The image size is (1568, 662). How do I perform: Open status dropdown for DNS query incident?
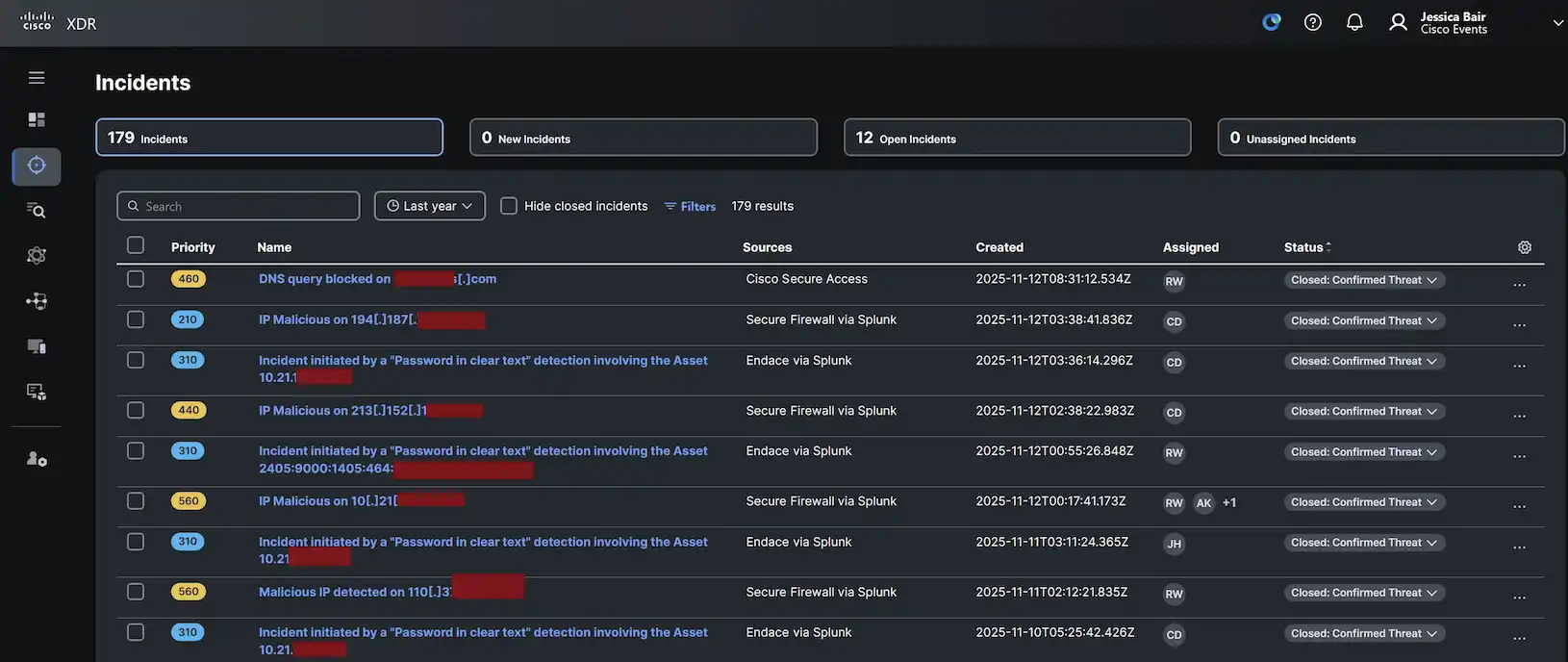click(1364, 280)
